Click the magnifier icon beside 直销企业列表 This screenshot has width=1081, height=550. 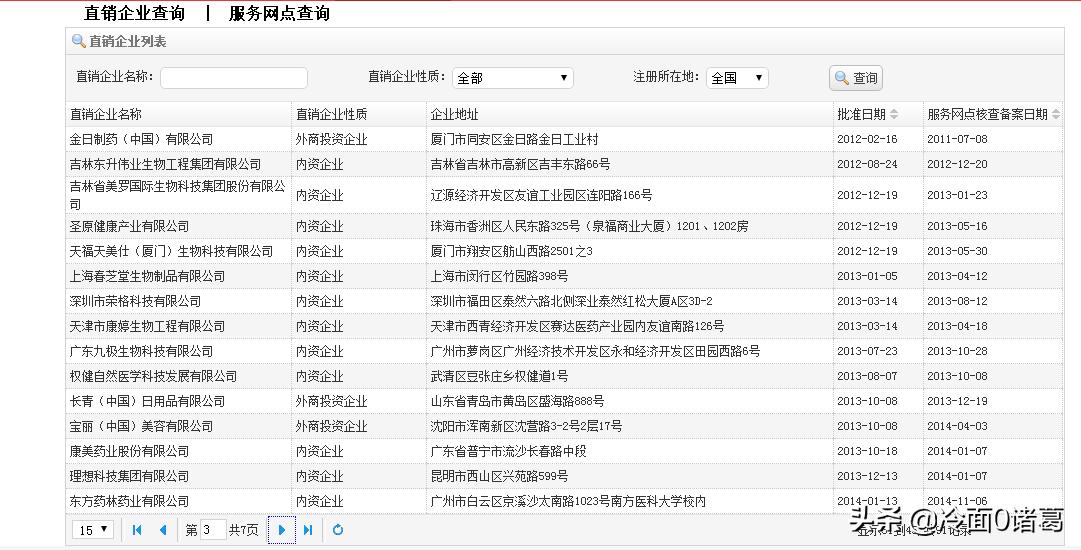click(x=78, y=41)
